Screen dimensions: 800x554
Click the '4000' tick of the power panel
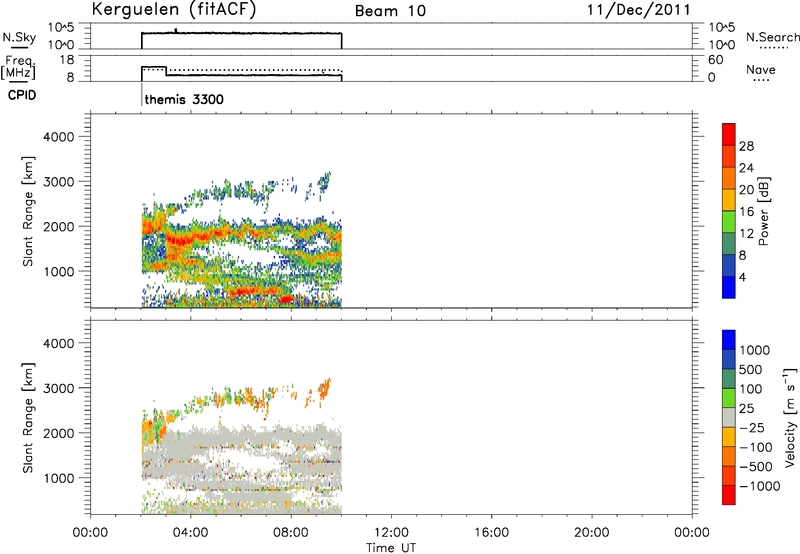click(x=59, y=137)
